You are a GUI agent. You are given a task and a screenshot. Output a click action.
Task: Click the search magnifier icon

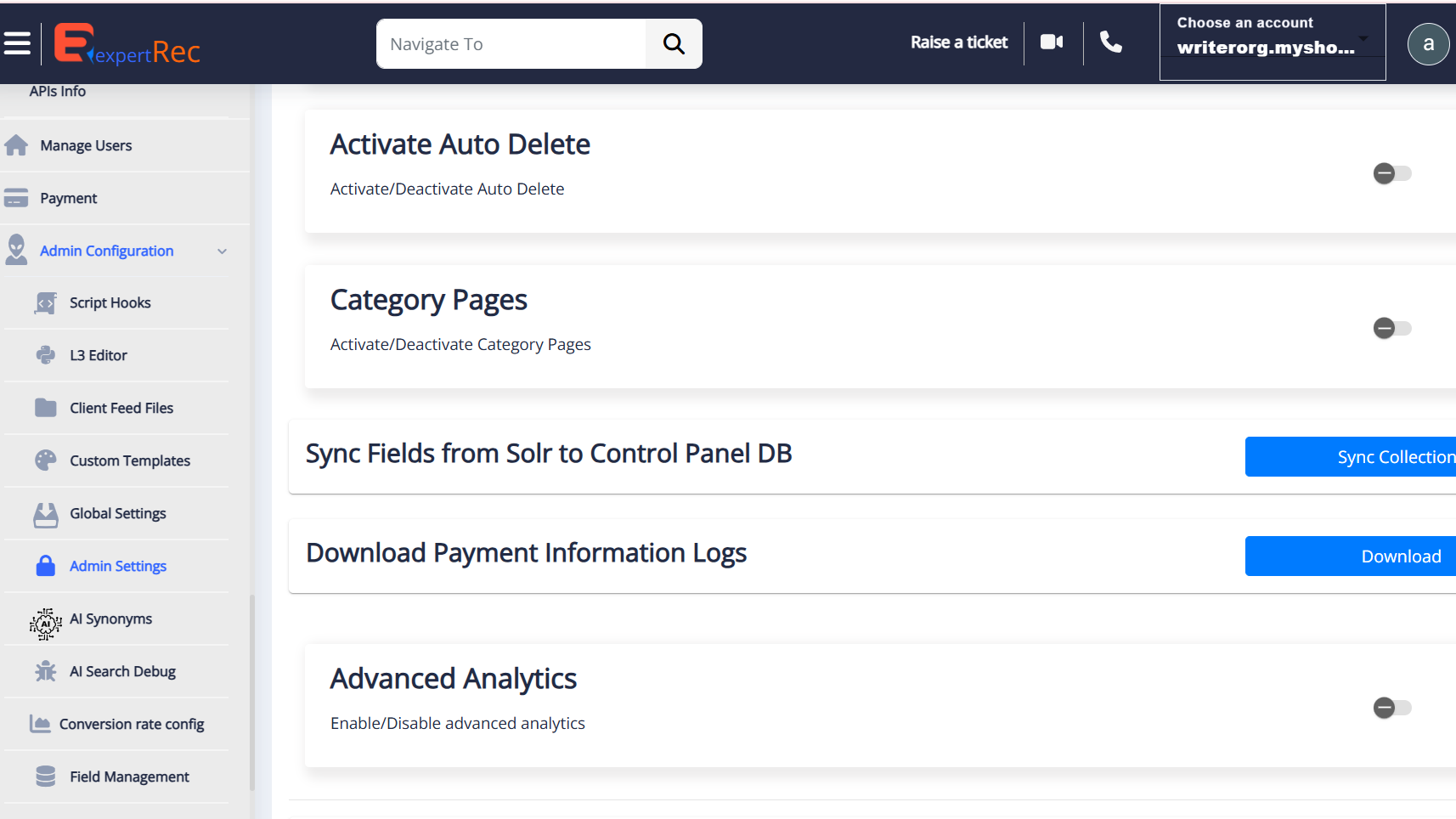674,44
